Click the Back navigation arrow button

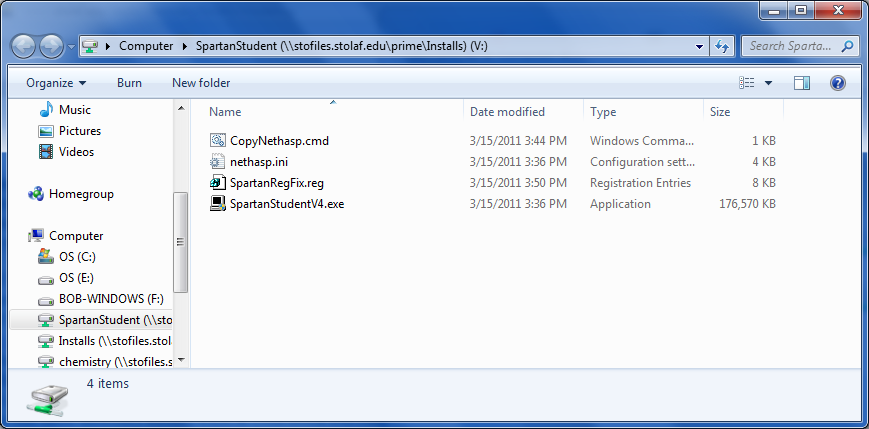click(x=24, y=46)
